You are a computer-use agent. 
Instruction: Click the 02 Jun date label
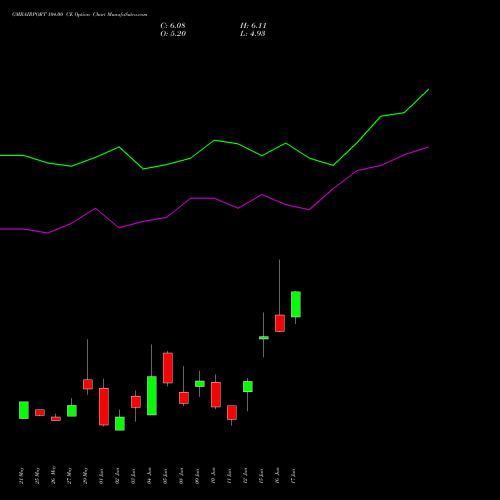(118, 476)
